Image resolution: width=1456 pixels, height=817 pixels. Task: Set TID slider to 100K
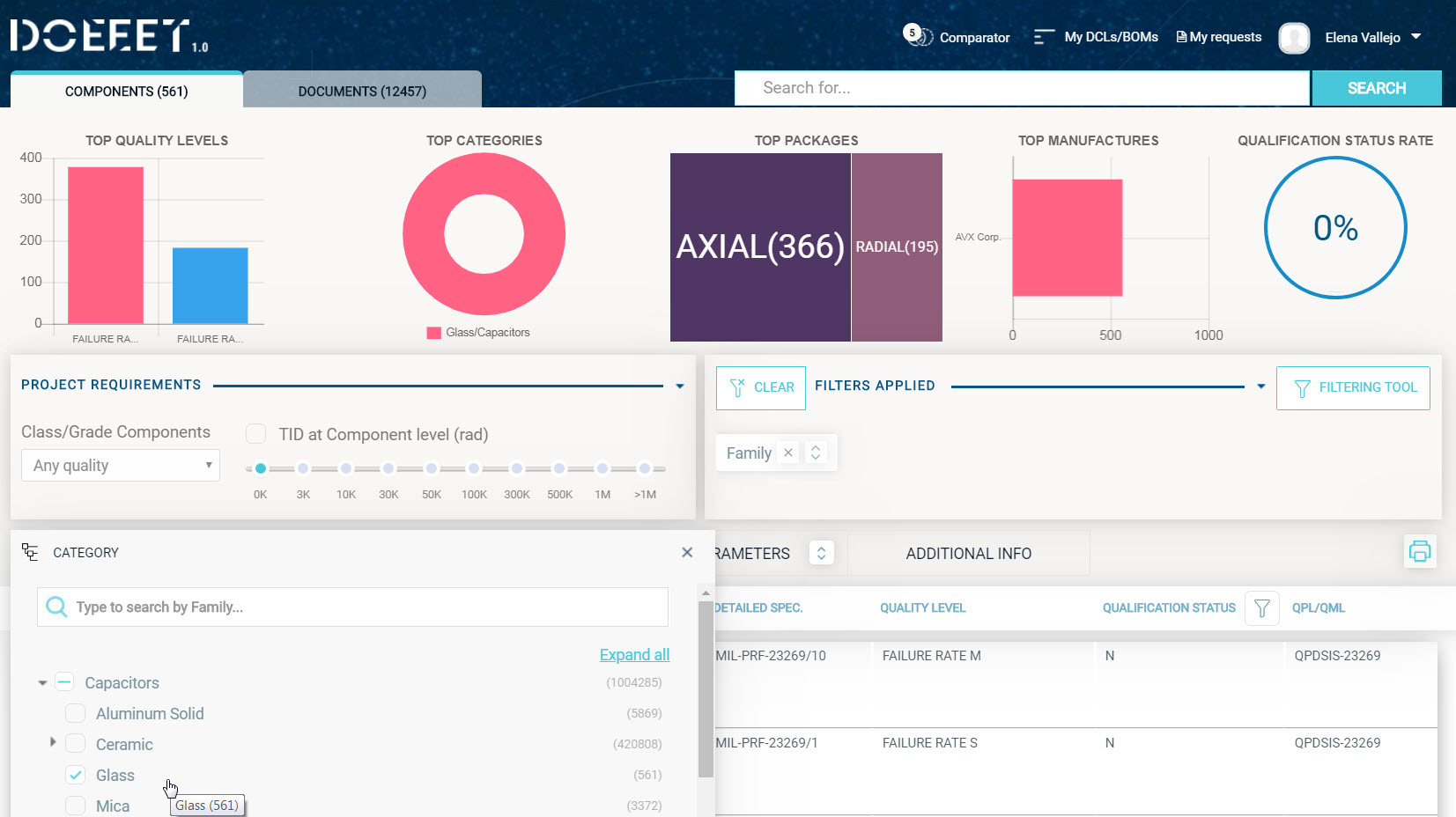[474, 468]
